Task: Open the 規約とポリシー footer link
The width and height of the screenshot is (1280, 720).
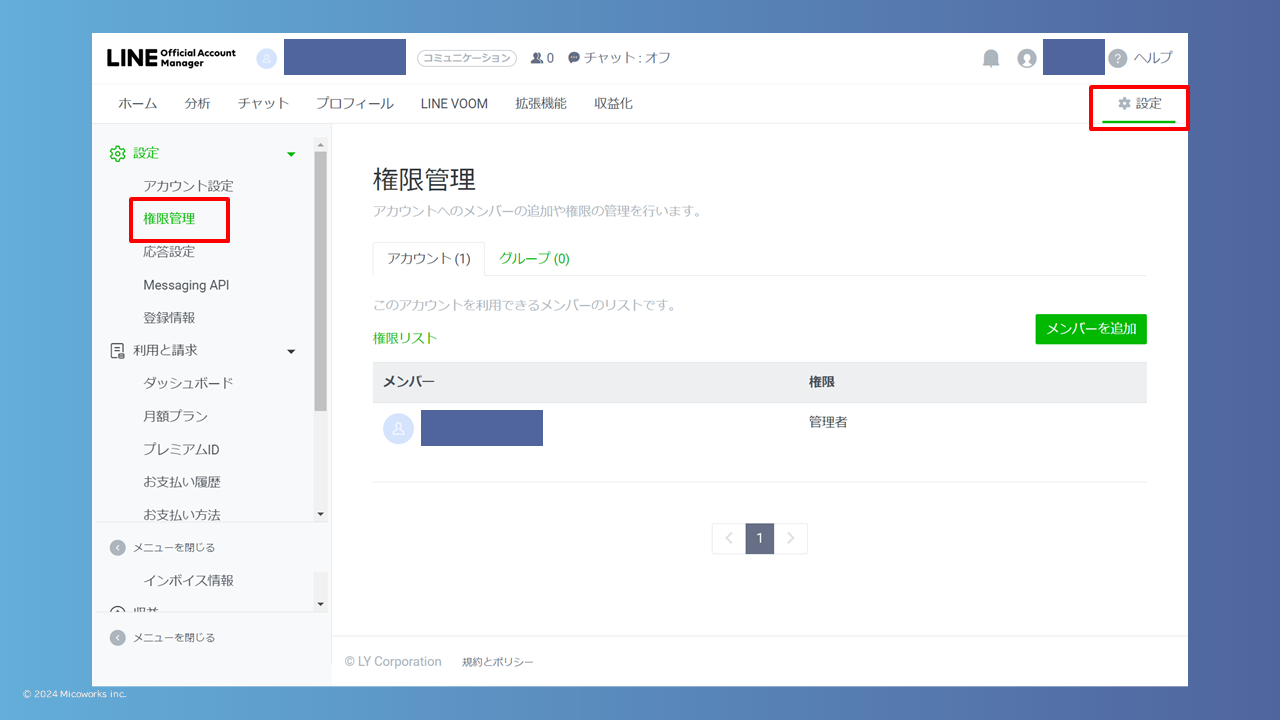Action: click(x=498, y=662)
